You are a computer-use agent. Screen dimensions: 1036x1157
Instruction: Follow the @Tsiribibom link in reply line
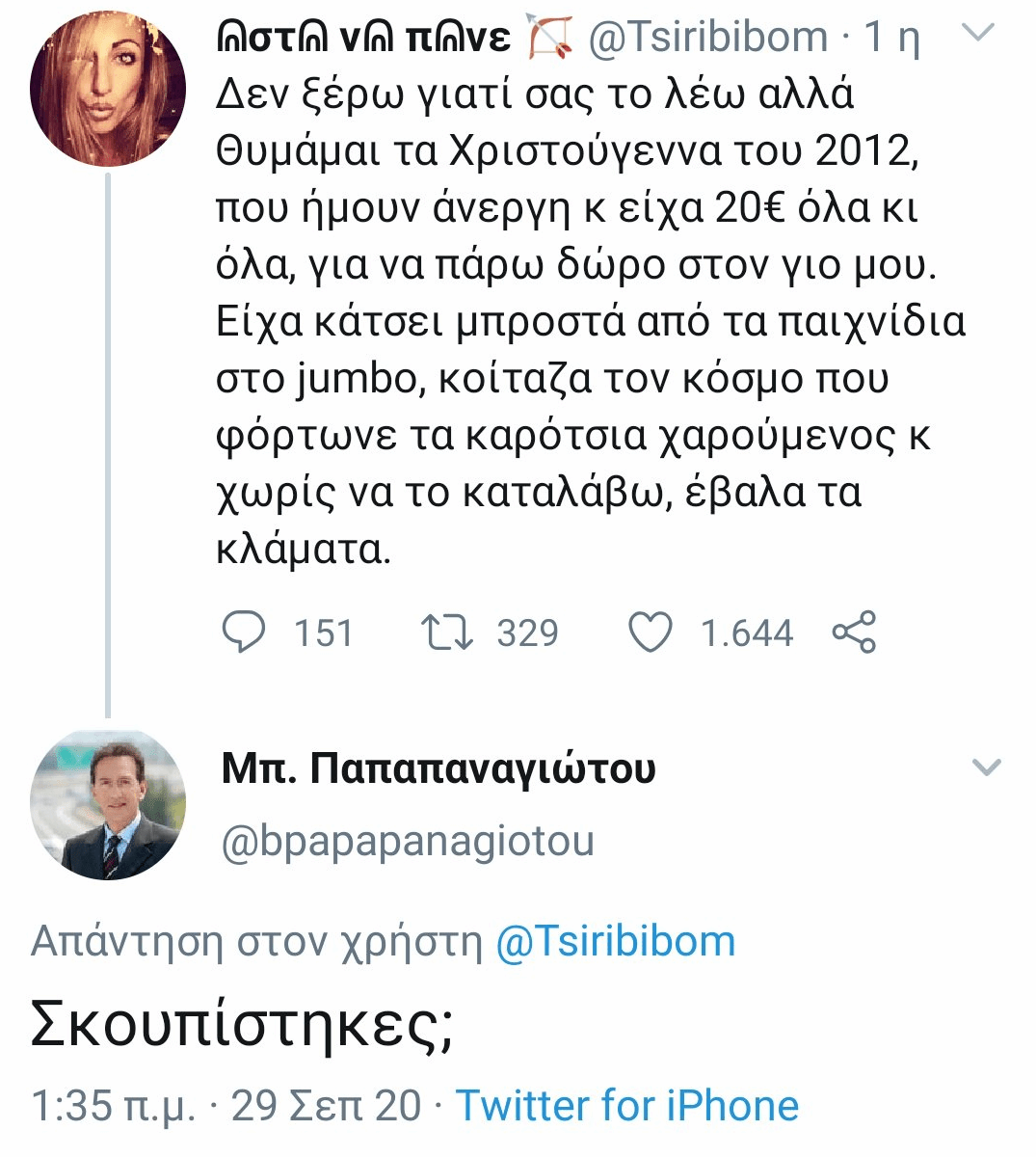click(615, 941)
